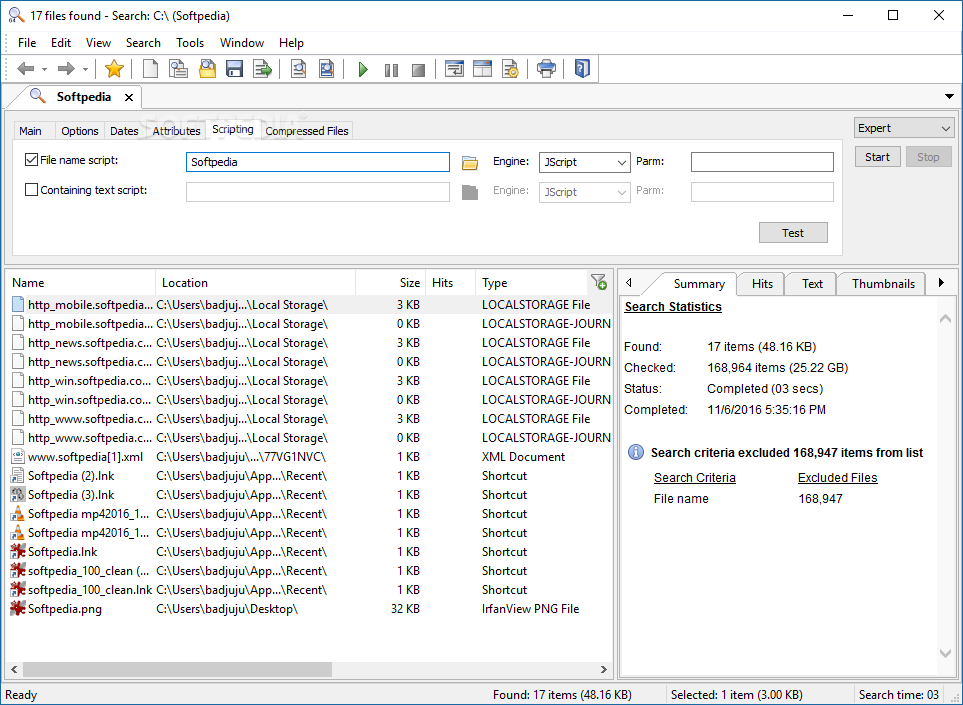963x705 pixels.
Task: Open the Edit menu
Action: click(61, 43)
